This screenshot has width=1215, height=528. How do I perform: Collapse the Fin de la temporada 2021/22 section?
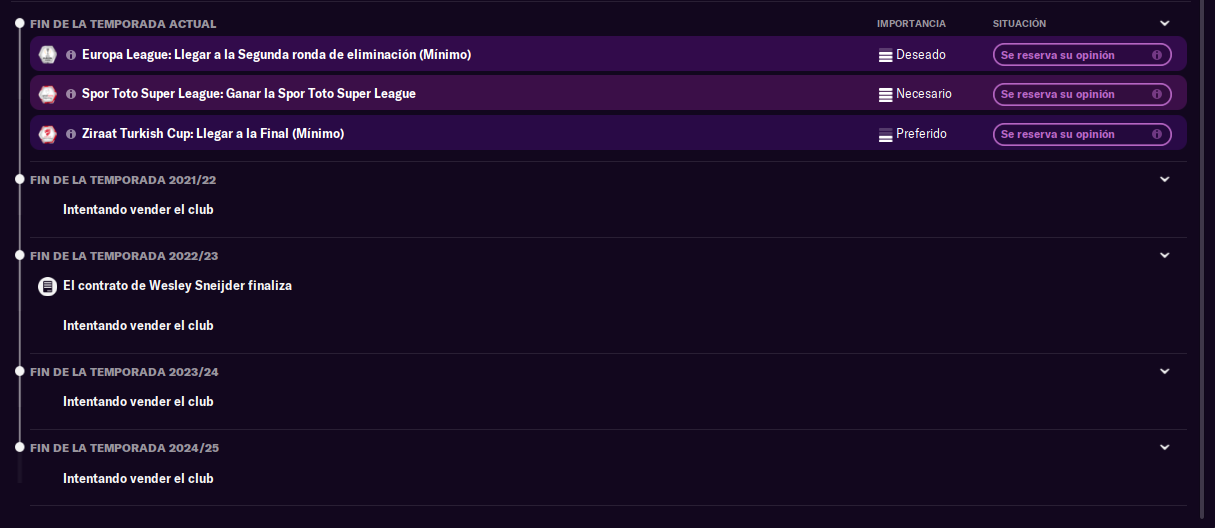(x=1164, y=179)
